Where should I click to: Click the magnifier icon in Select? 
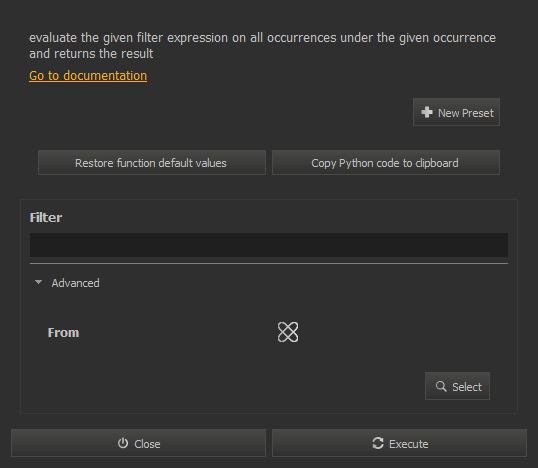(x=441, y=386)
